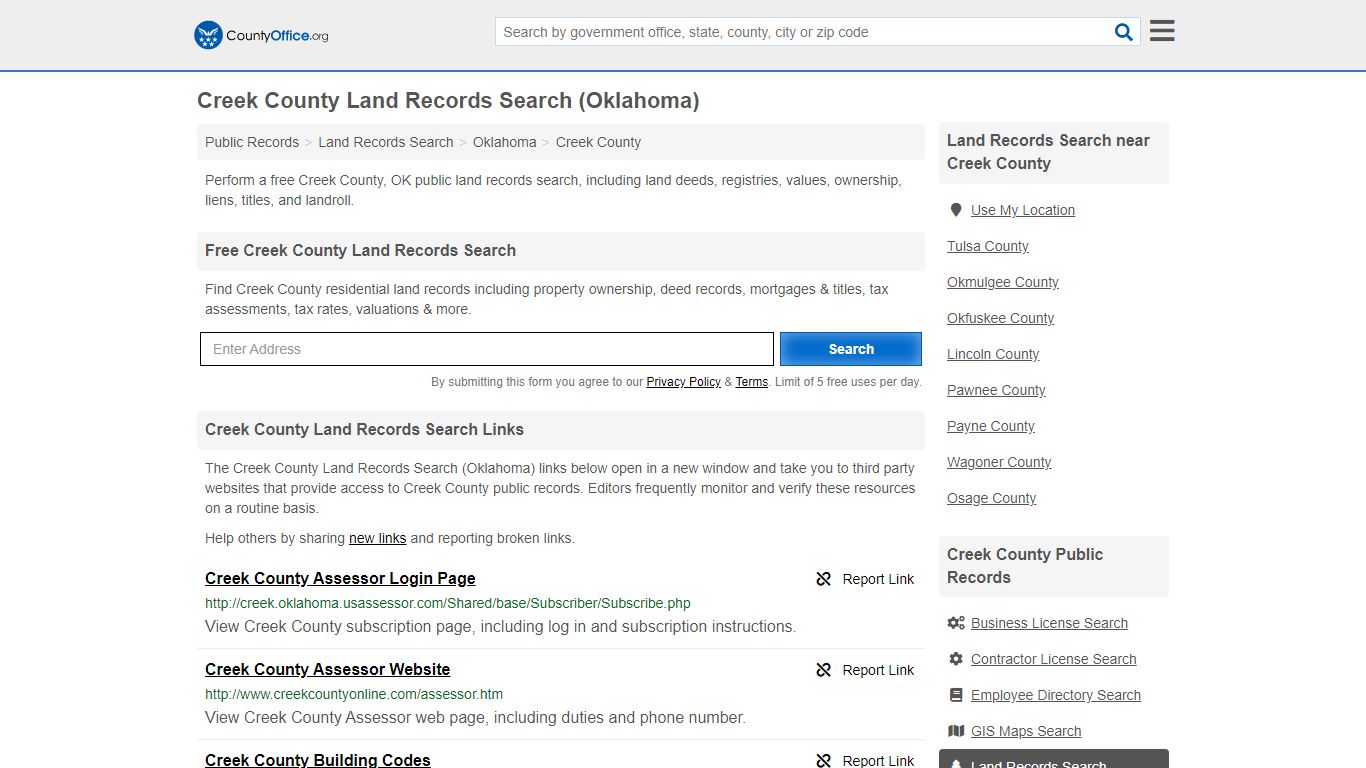Click the CountyOffice.org logo
Image resolution: width=1366 pixels, height=768 pixels.
click(261, 35)
